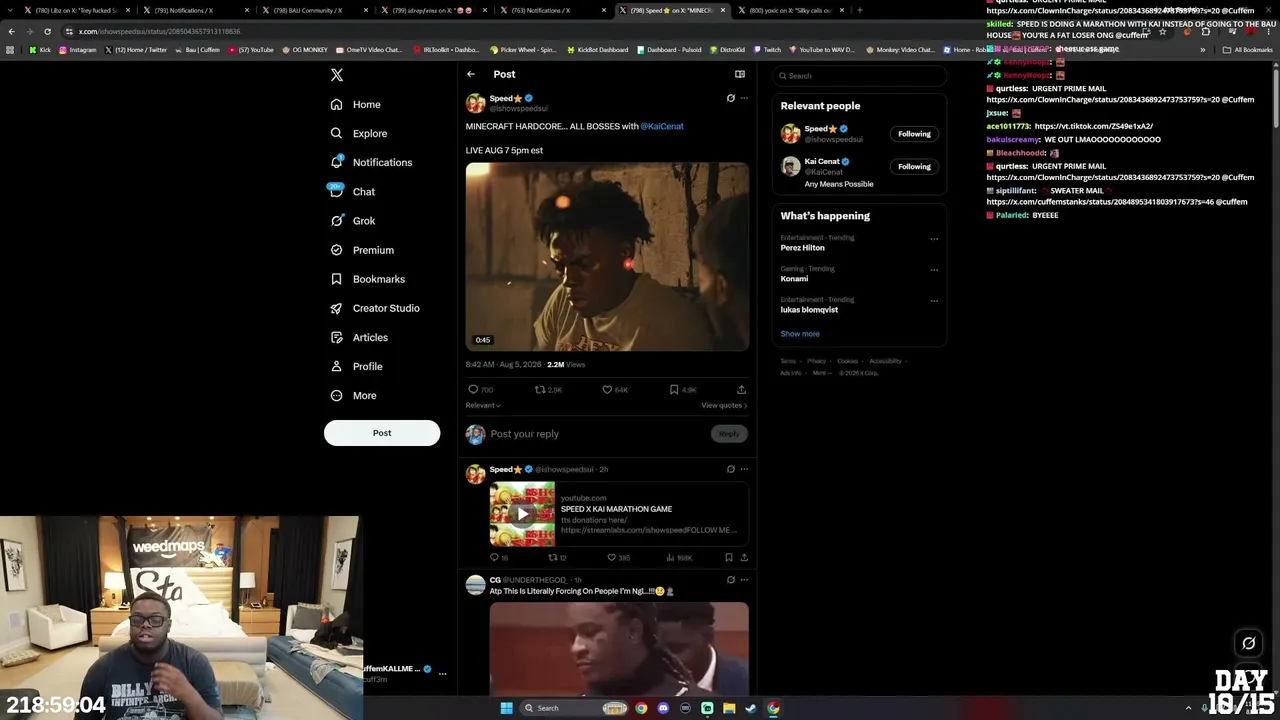Open the Relevant replies sort dropdown
Image resolution: width=1280 pixels, height=720 pixels.
coord(483,405)
